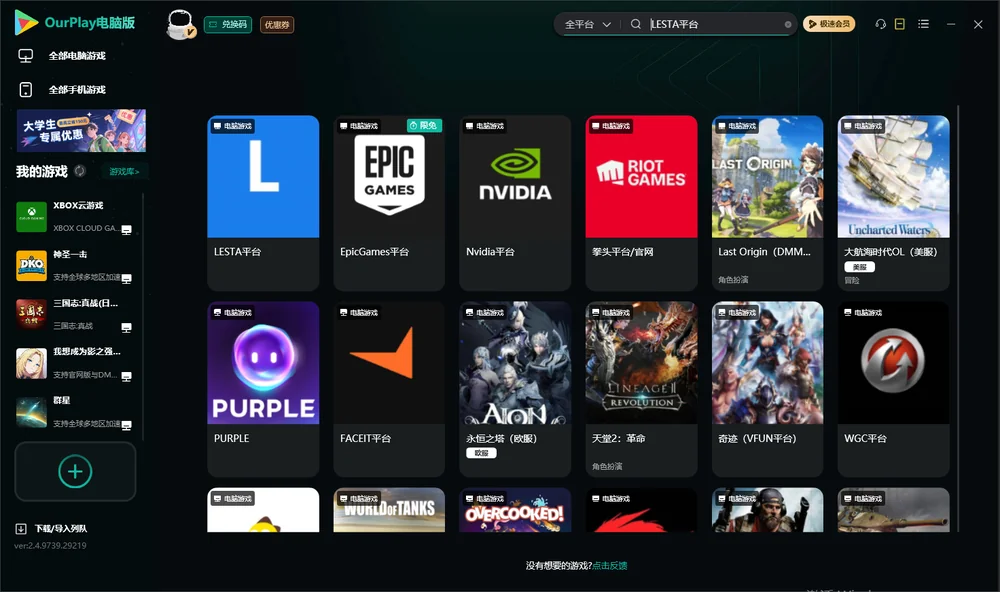The image size is (1000, 592).
Task: Click the OurPlay logo
Action: tap(75, 23)
